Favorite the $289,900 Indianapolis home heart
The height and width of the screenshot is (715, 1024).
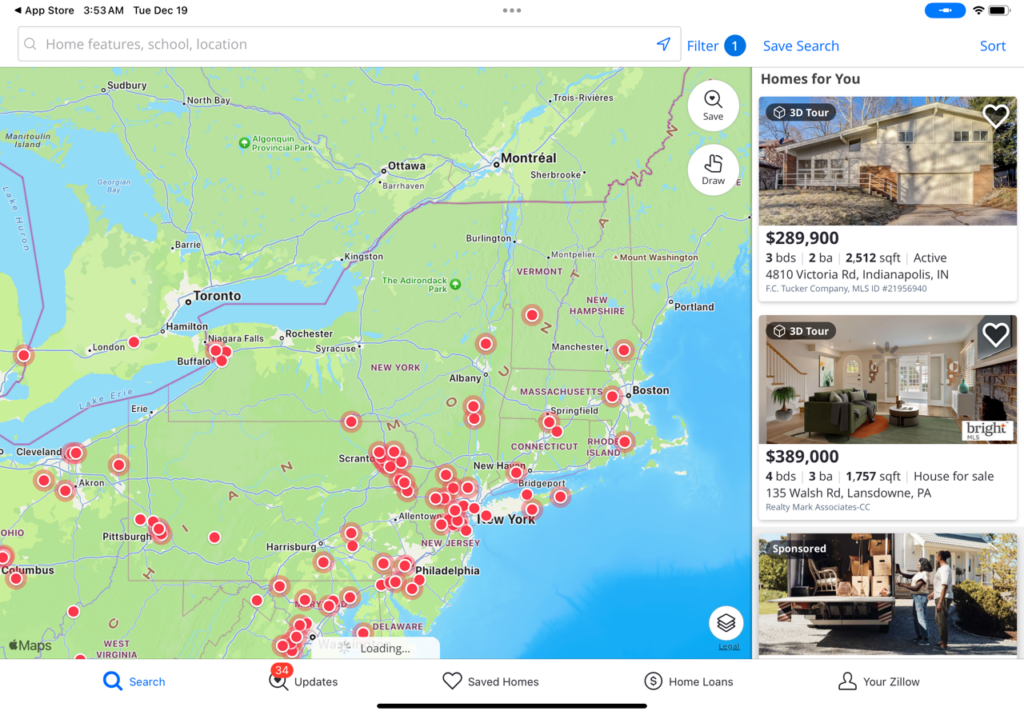pyautogui.click(x=995, y=116)
